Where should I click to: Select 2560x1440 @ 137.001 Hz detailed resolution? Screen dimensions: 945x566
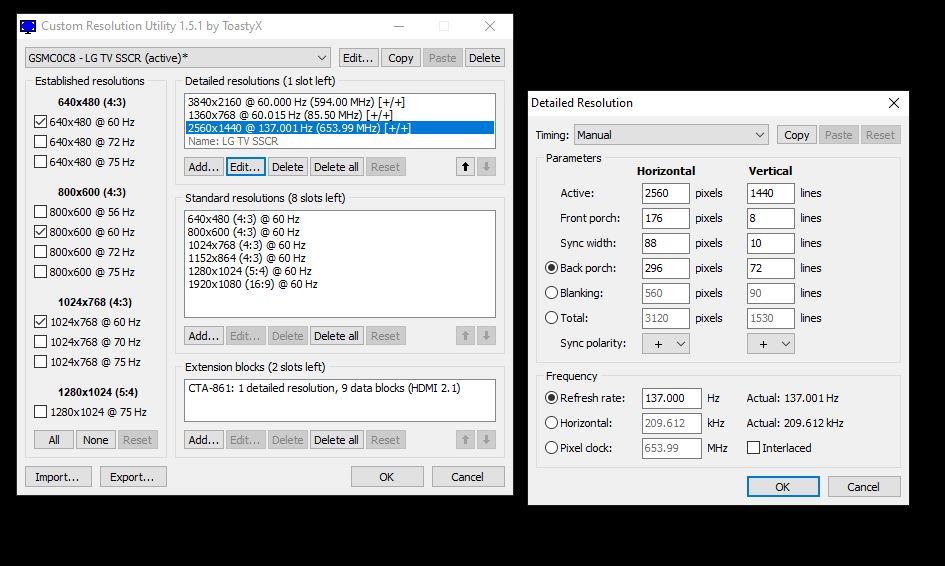click(x=340, y=128)
